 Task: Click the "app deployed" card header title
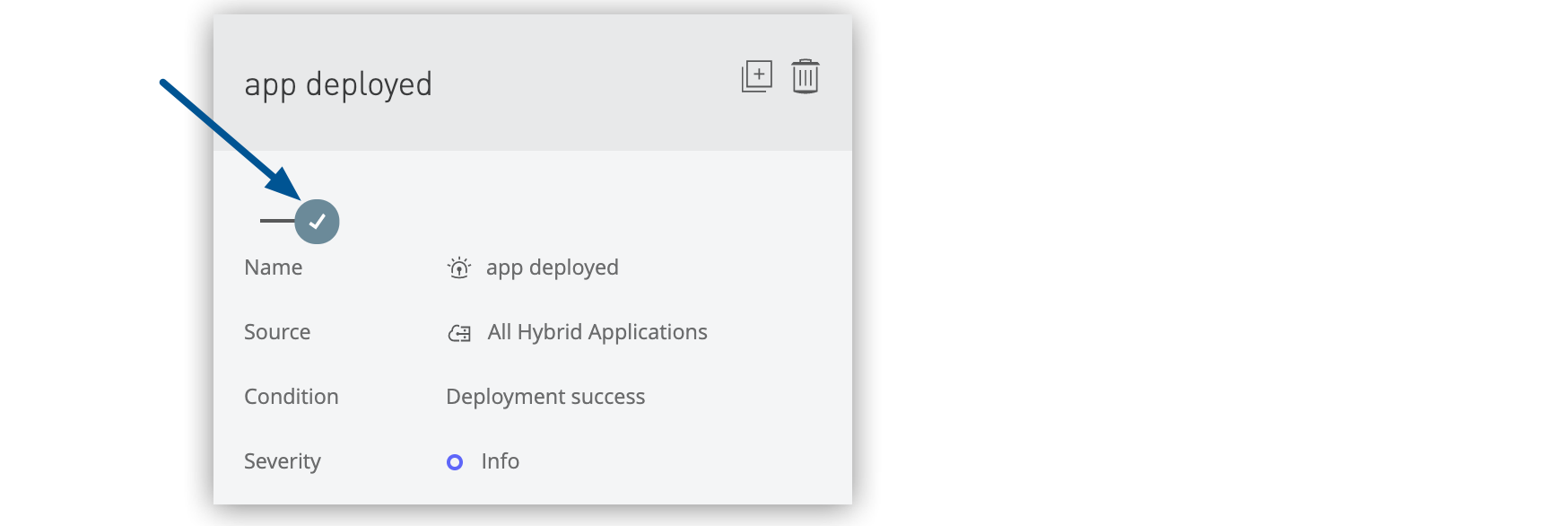click(338, 84)
